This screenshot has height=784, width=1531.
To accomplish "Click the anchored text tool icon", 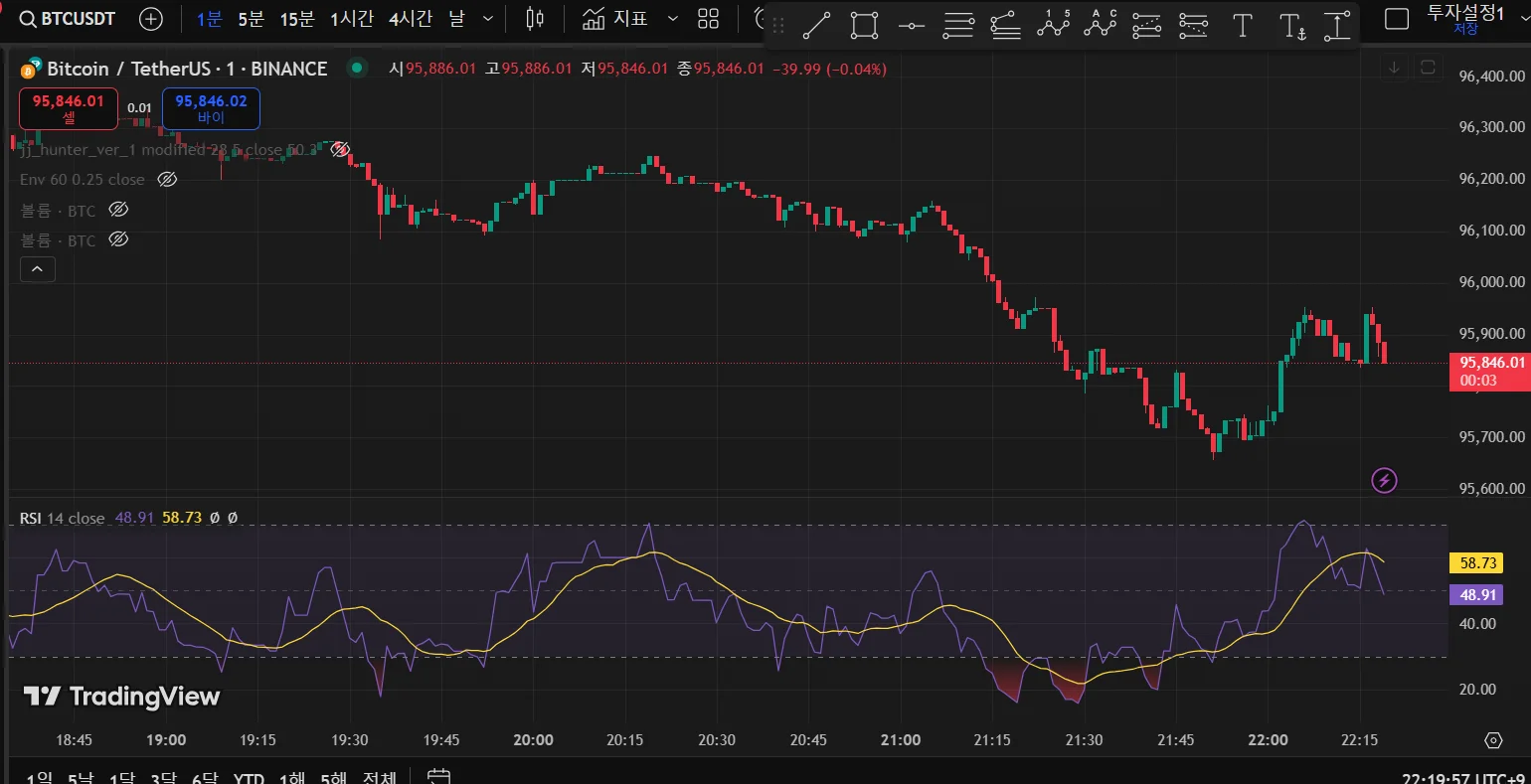I will tap(1291, 27).
